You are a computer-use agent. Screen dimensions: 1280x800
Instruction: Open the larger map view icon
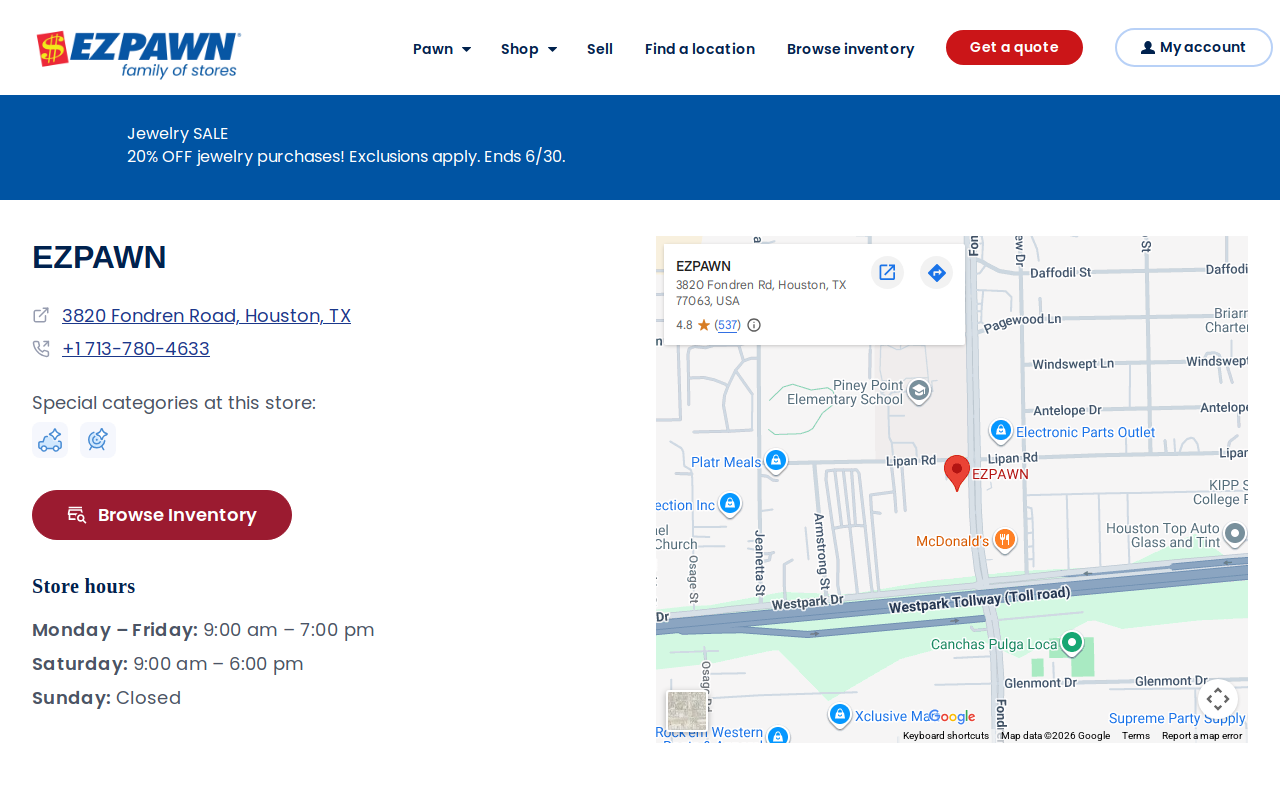pos(887,272)
